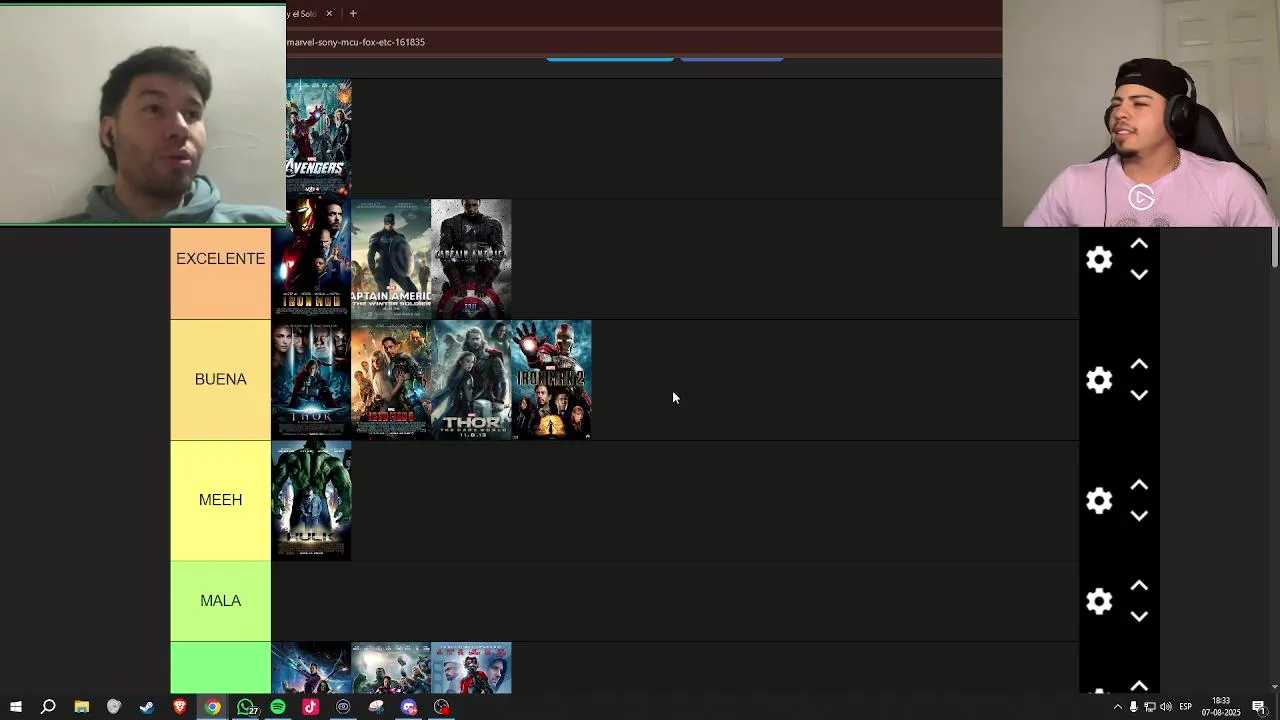Open settings gear for EXCELENTE tier
The height and width of the screenshot is (720, 1280).
point(1099,260)
